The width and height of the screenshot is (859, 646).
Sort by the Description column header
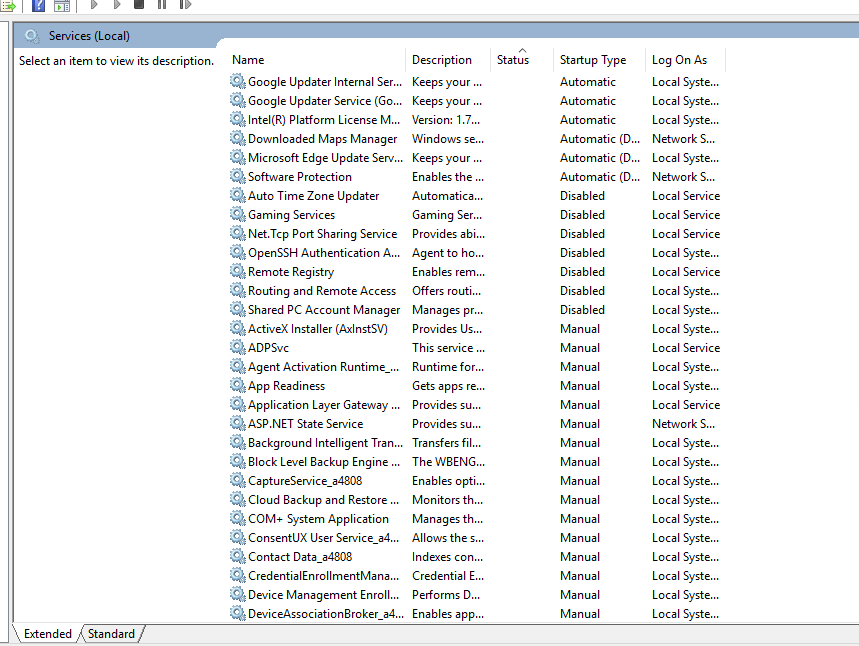448,60
